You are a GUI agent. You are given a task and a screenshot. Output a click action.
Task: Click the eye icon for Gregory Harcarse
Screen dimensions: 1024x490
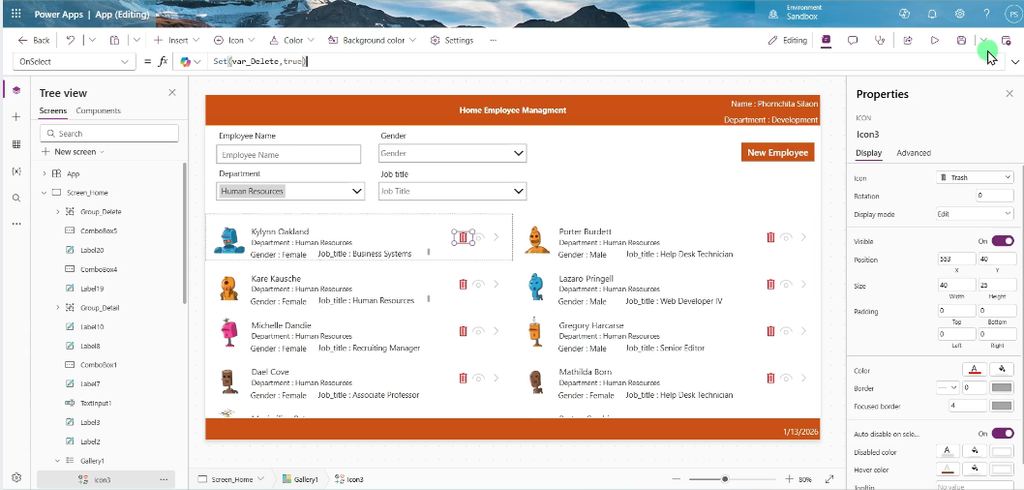tap(786, 331)
